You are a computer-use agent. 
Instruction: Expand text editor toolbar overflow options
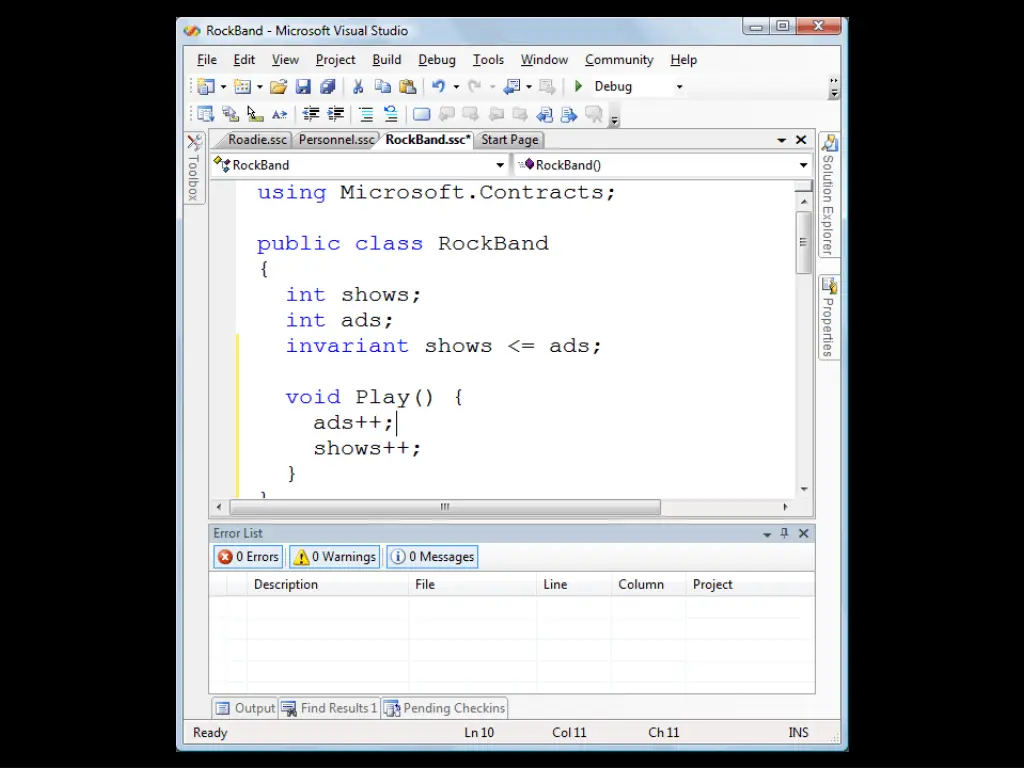[615, 118]
